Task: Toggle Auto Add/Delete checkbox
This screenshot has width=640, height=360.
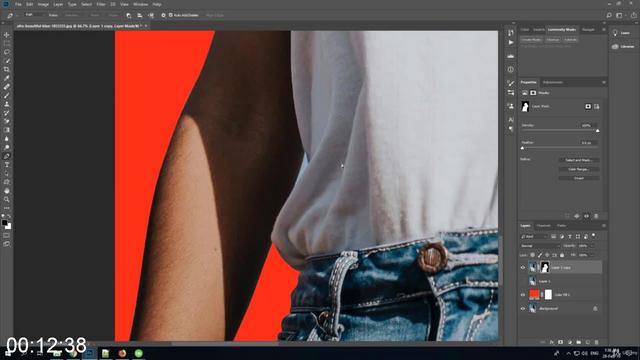Action: (x=171, y=15)
